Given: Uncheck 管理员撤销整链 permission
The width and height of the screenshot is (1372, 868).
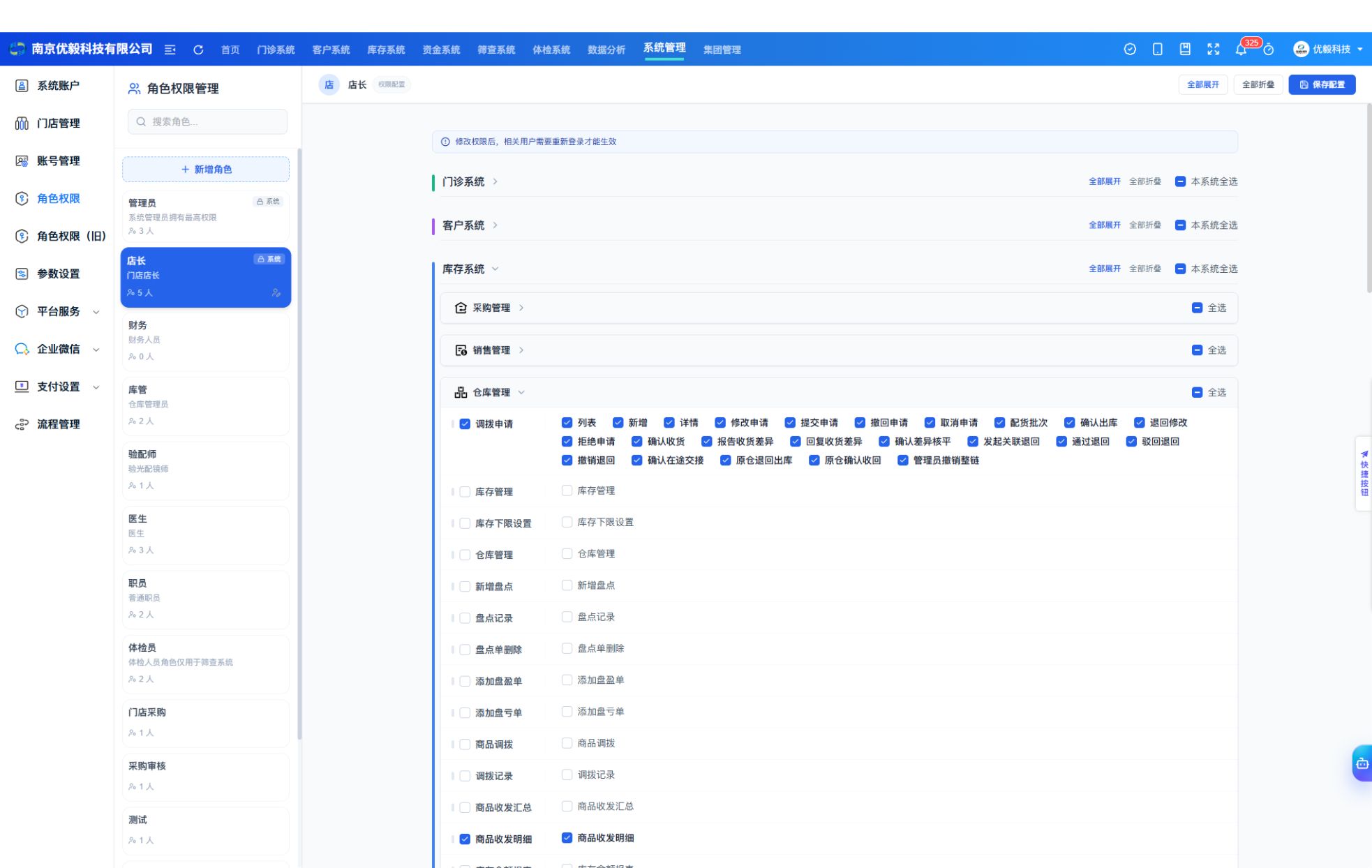Looking at the screenshot, I should tap(902, 460).
